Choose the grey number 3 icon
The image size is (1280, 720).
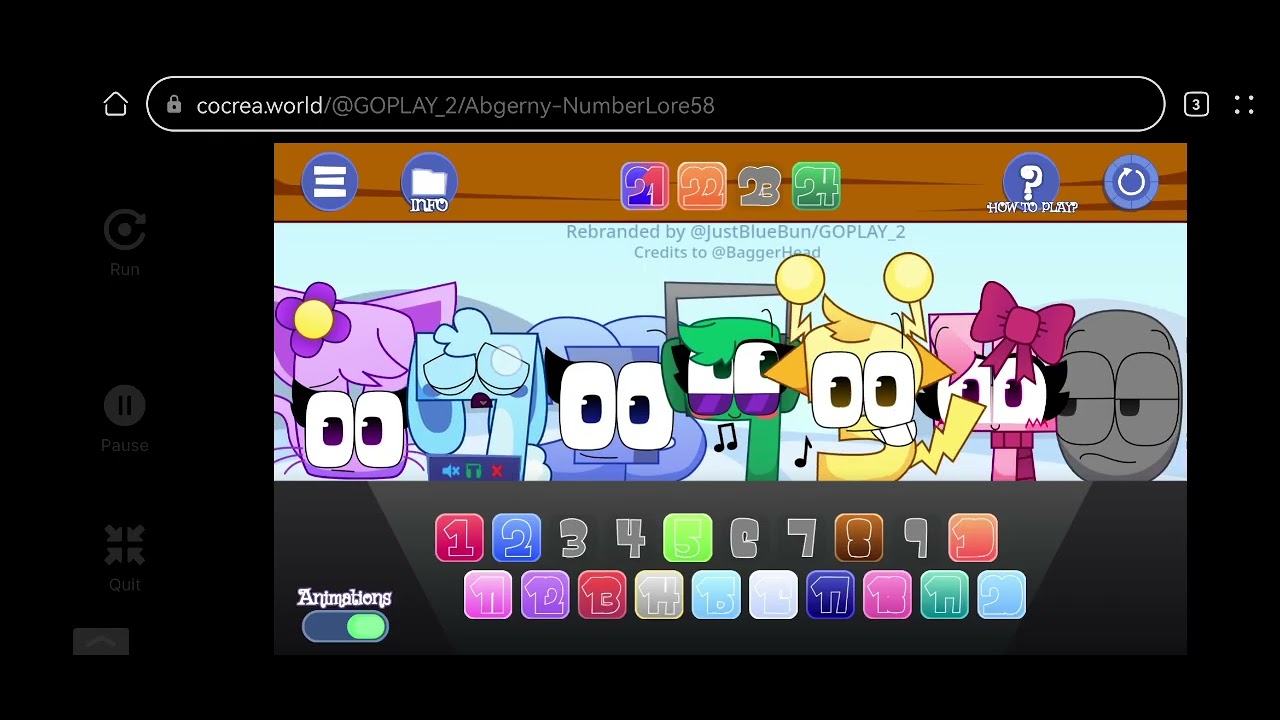point(573,538)
